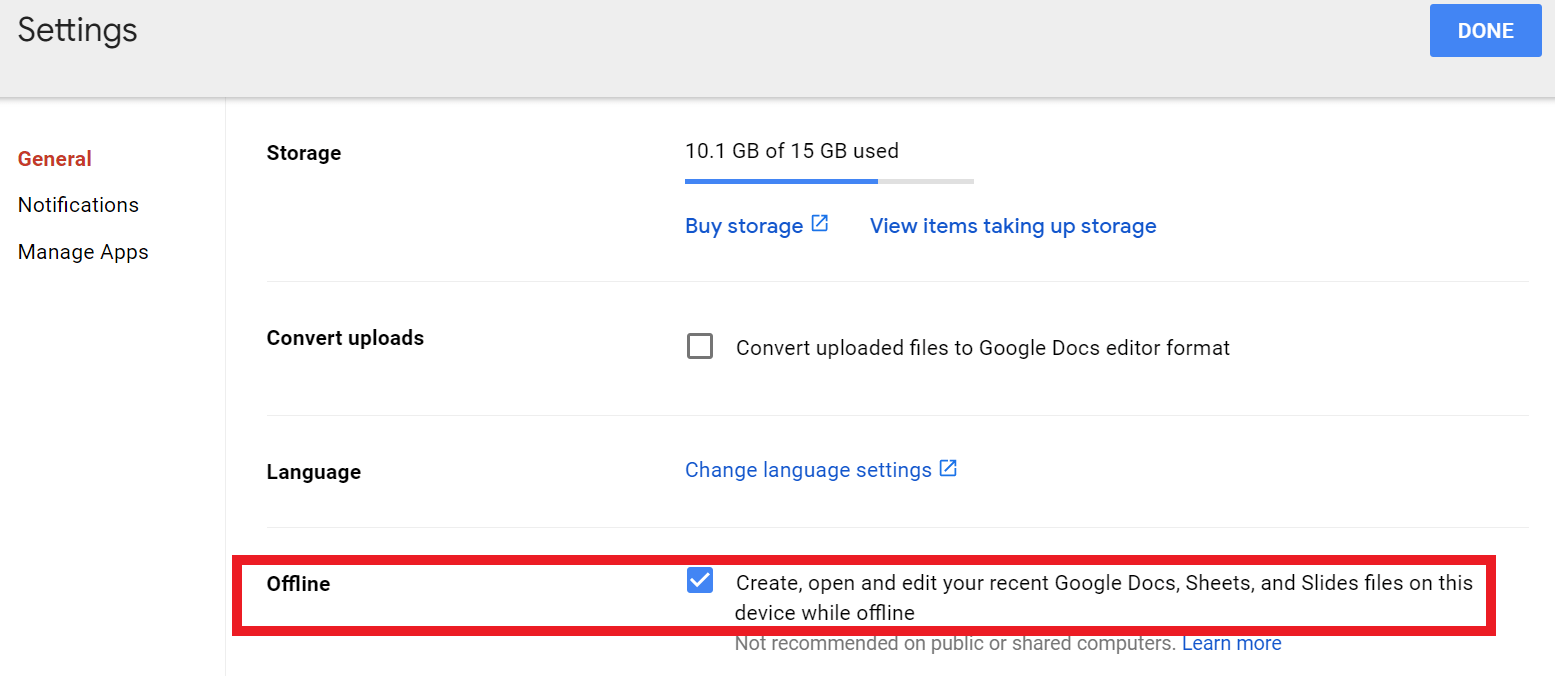Switch to the Manage Apps tab
The image size is (1555, 676).
[83, 252]
